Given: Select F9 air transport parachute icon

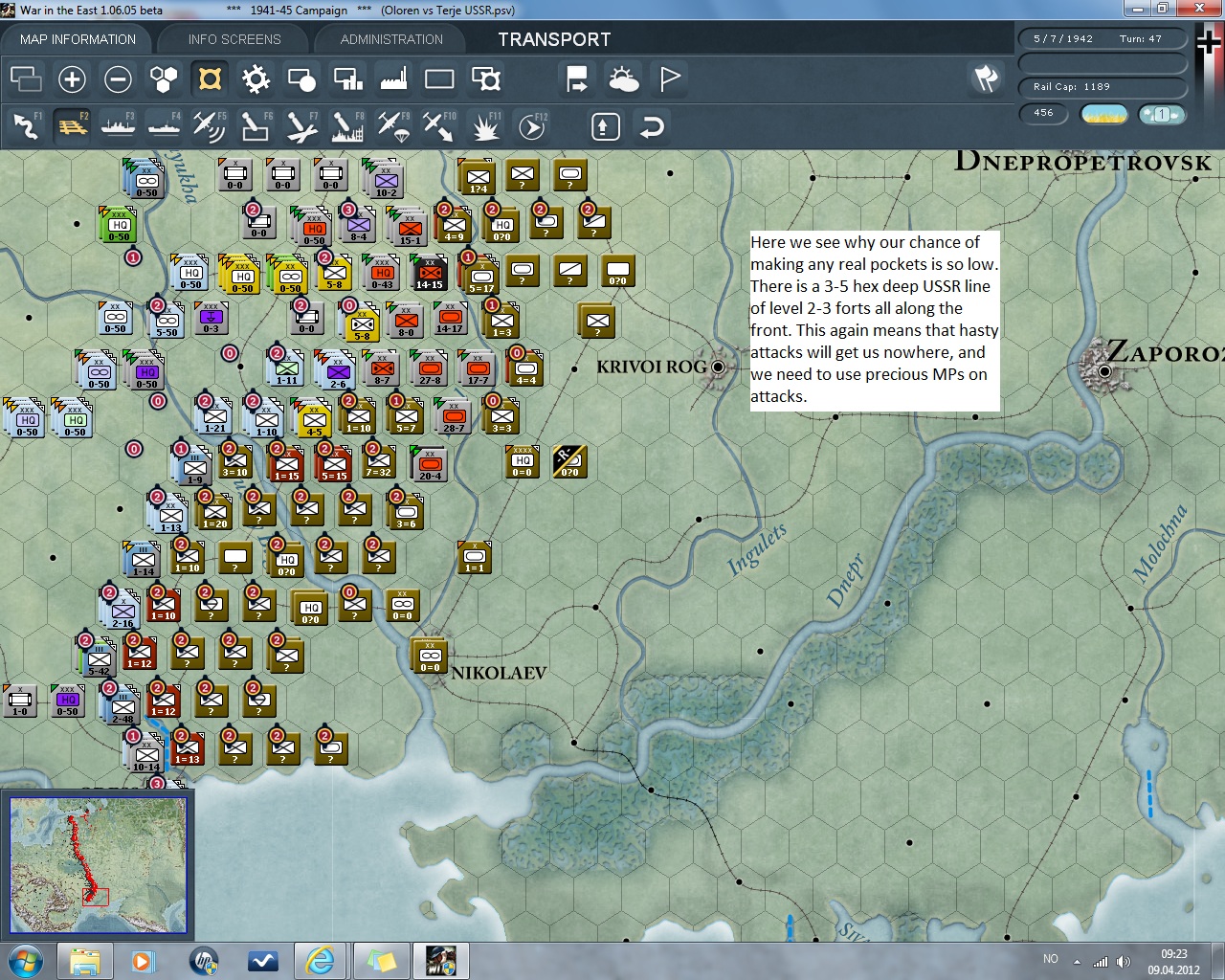Looking at the screenshot, I should point(392,126).
